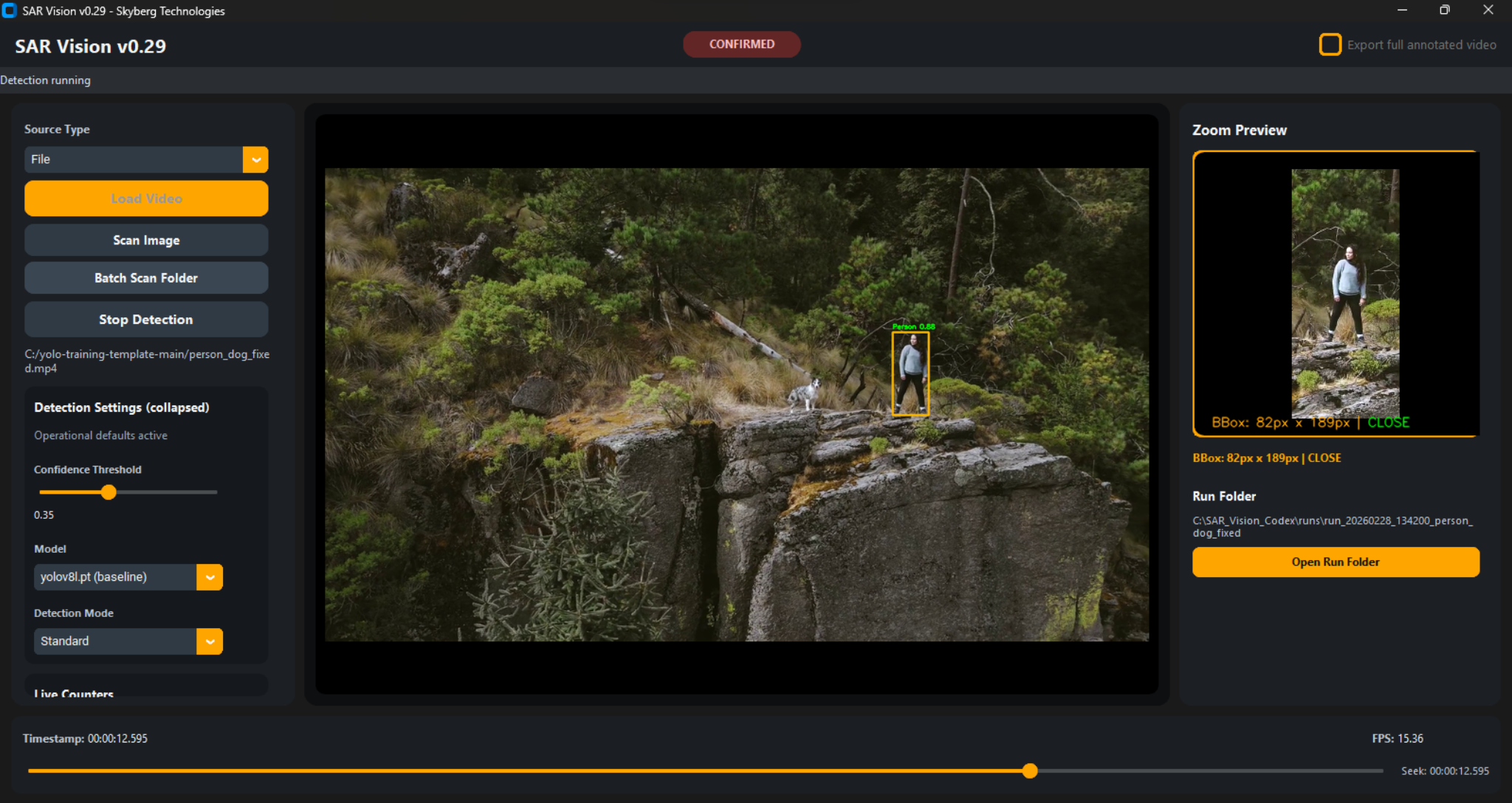
Task: Select the Person 0.86 detection box in video
Action: [910, 375]
